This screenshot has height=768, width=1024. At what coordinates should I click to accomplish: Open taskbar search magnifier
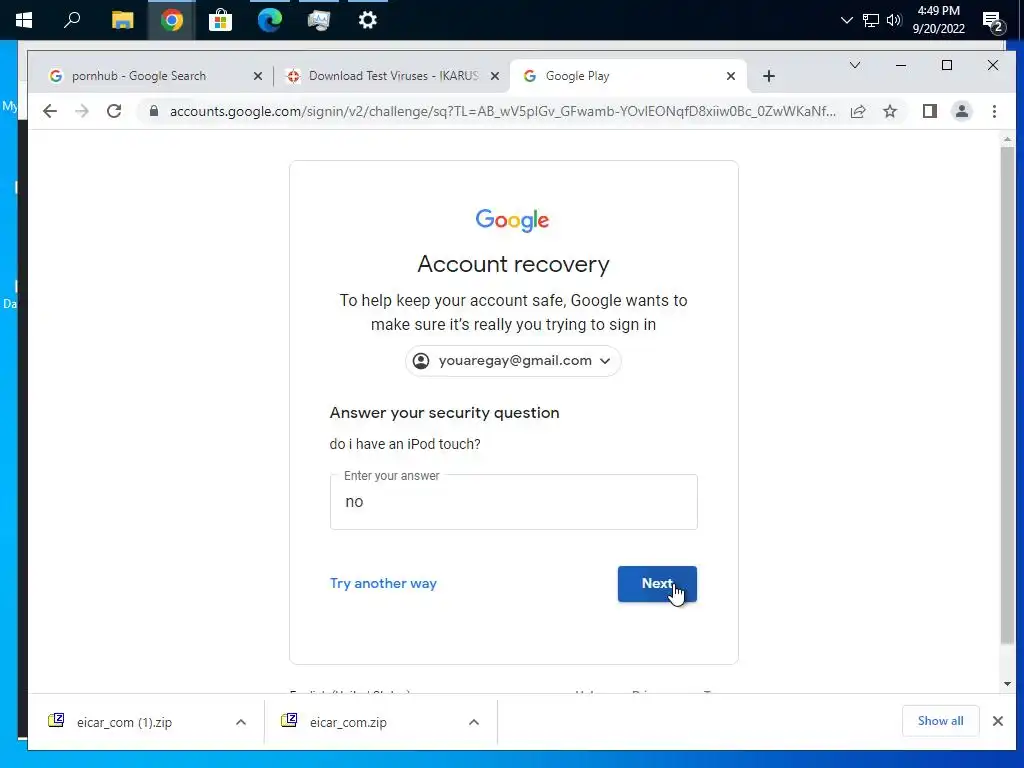72,20
